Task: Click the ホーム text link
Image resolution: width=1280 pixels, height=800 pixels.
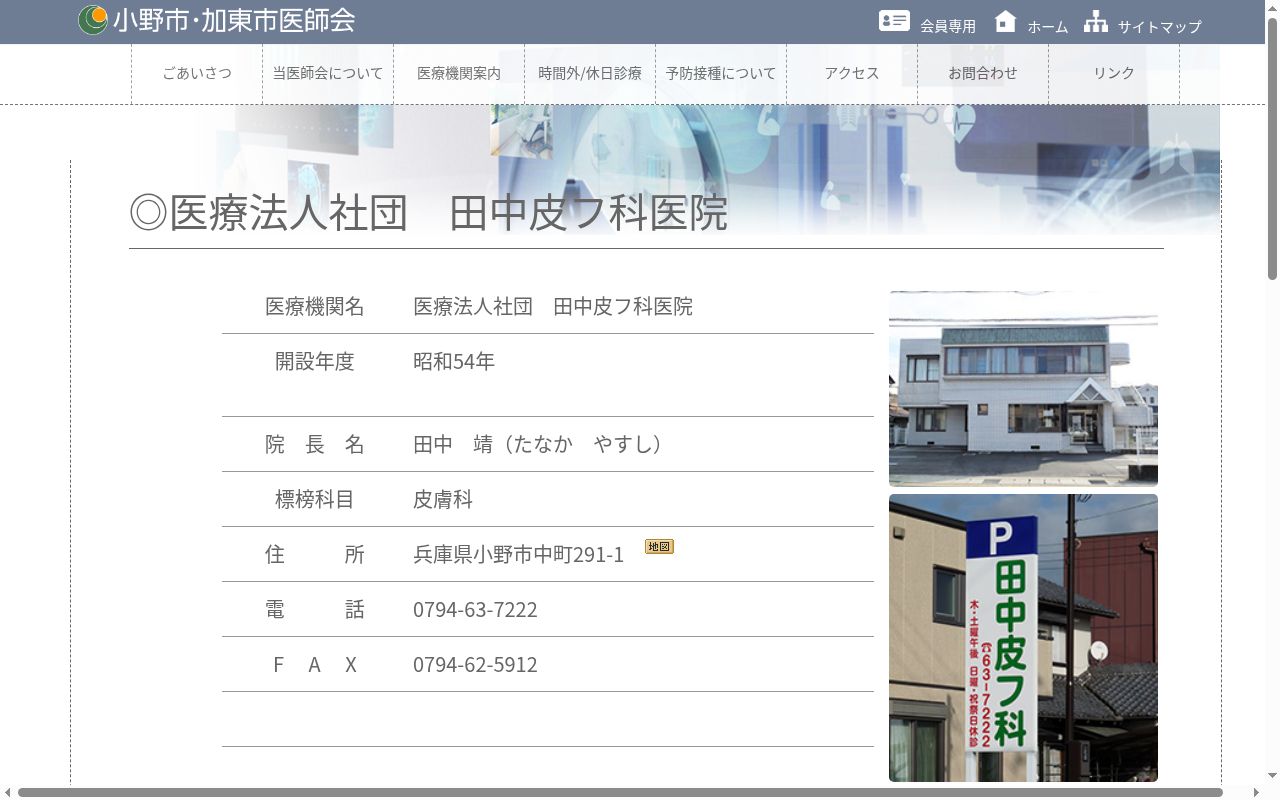Action: (1048, 27)
